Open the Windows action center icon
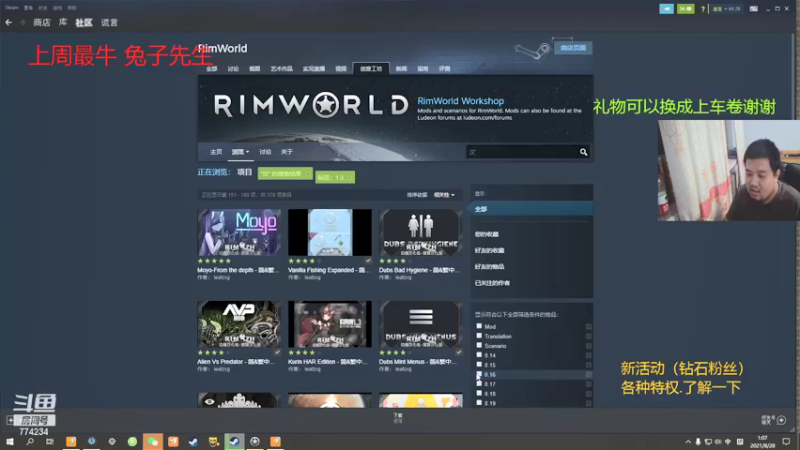Viewport: 800px width, 450px height. pyautogui.click(x=786, y=442)
